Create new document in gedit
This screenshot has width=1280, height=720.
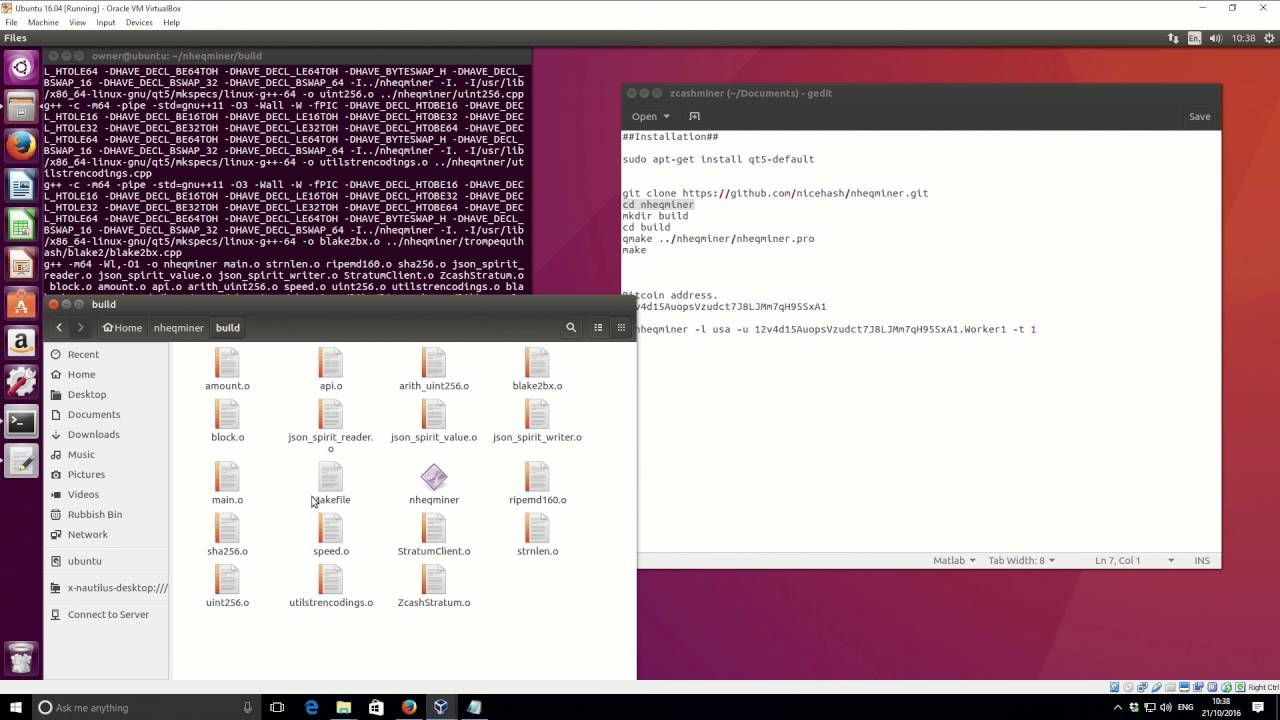click(x=694, y=116)
